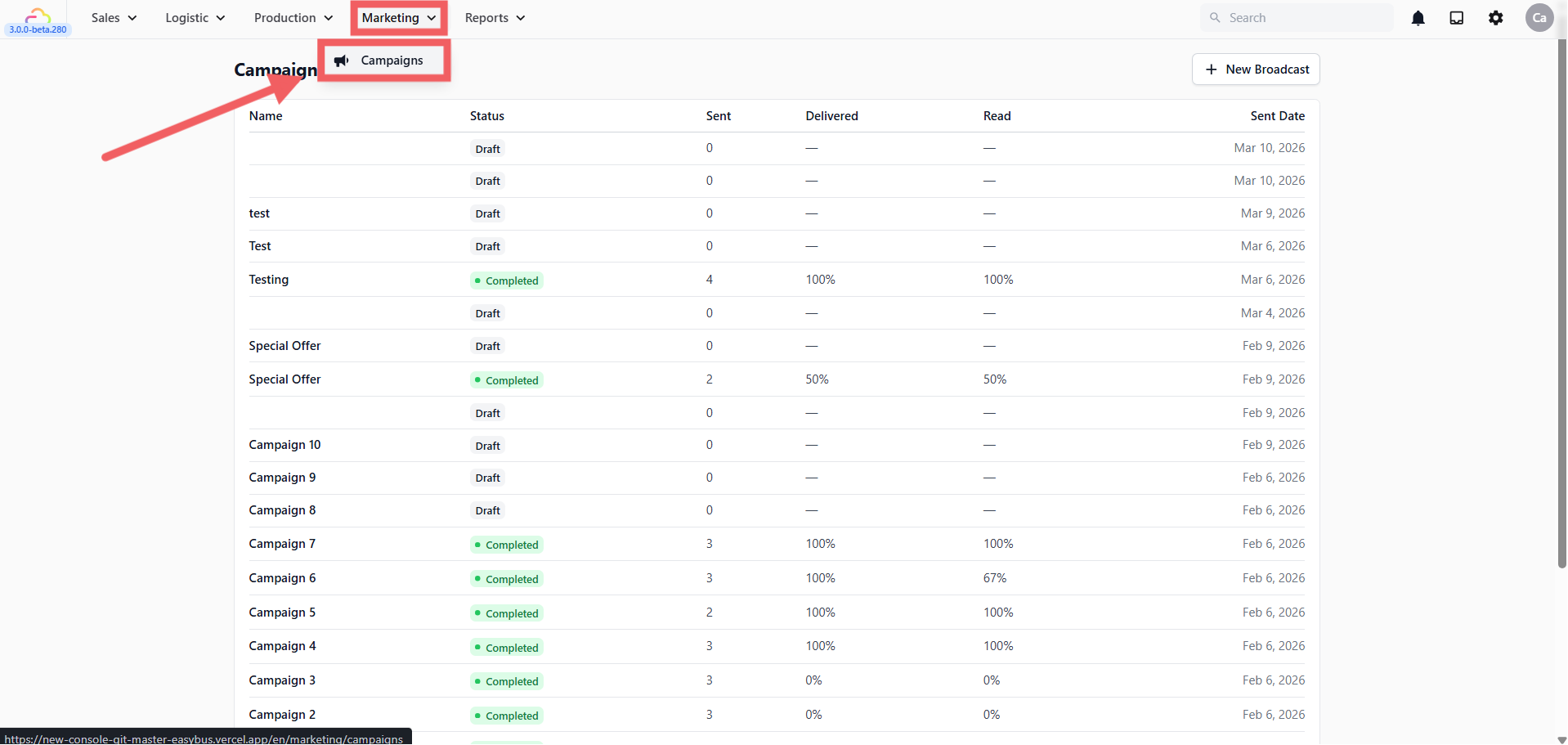1568x745 pixels.
Task: Focus the Search input field
Action: (1297, 18)
